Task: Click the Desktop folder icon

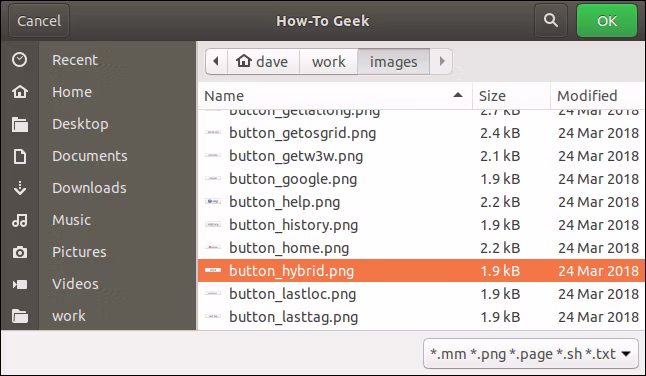Action: 20,124
